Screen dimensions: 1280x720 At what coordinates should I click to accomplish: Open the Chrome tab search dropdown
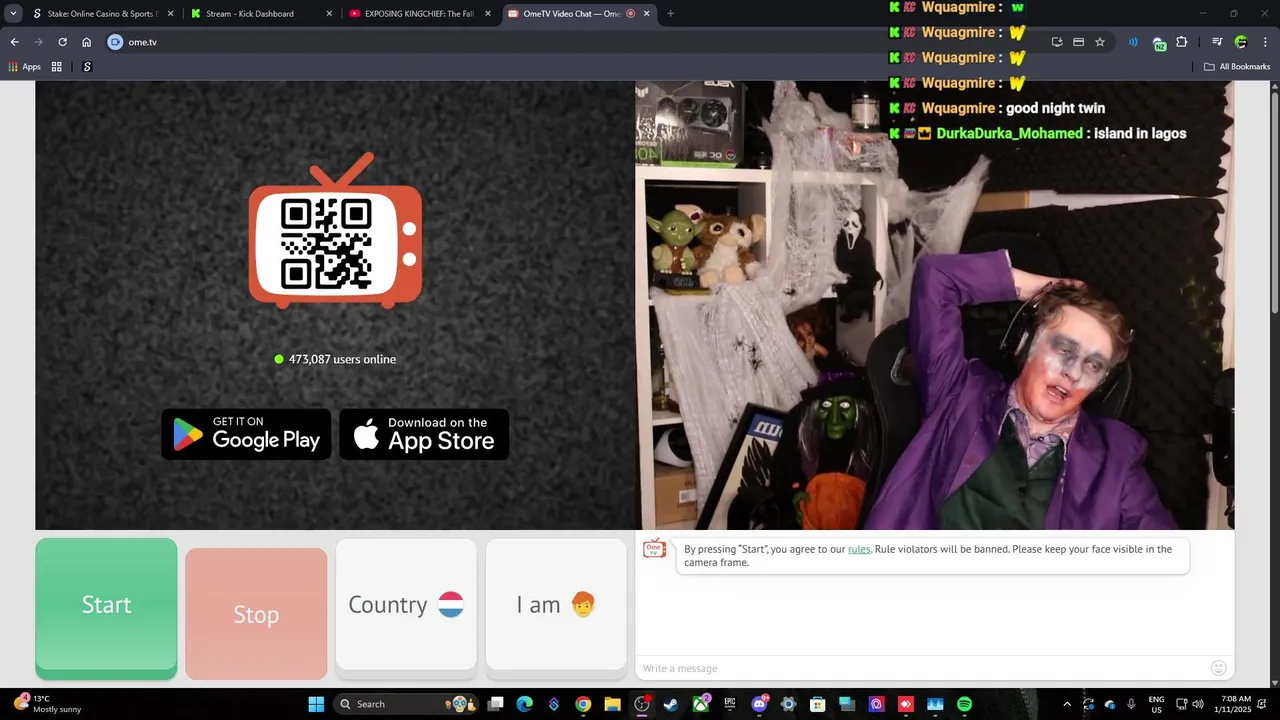pos(13,13)
